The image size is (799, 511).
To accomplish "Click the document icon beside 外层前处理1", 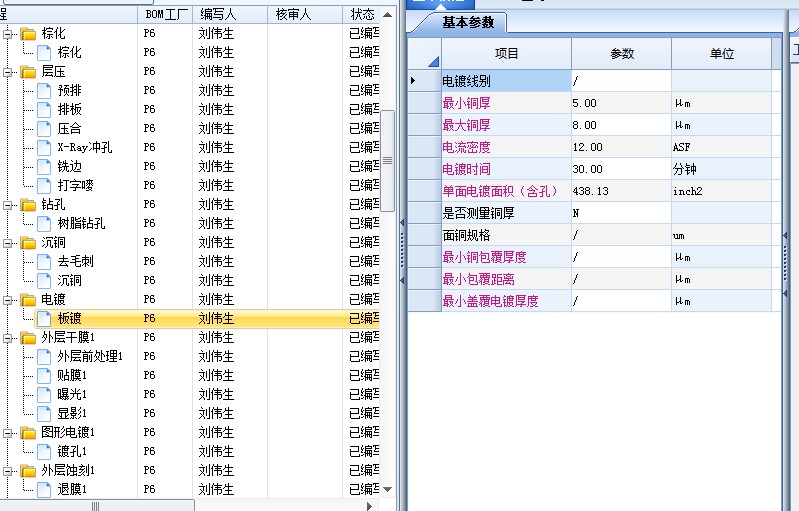I will click(44, 357).
